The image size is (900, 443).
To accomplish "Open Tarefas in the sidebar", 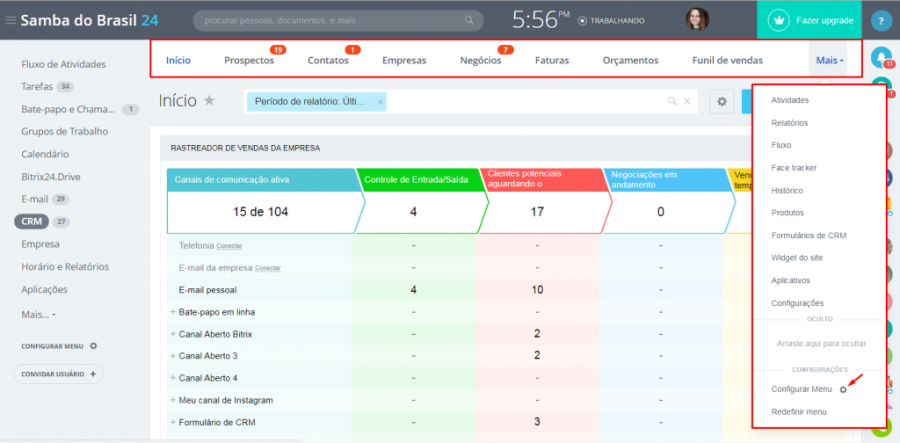I will pyautogui.click(x=37, y=87).
